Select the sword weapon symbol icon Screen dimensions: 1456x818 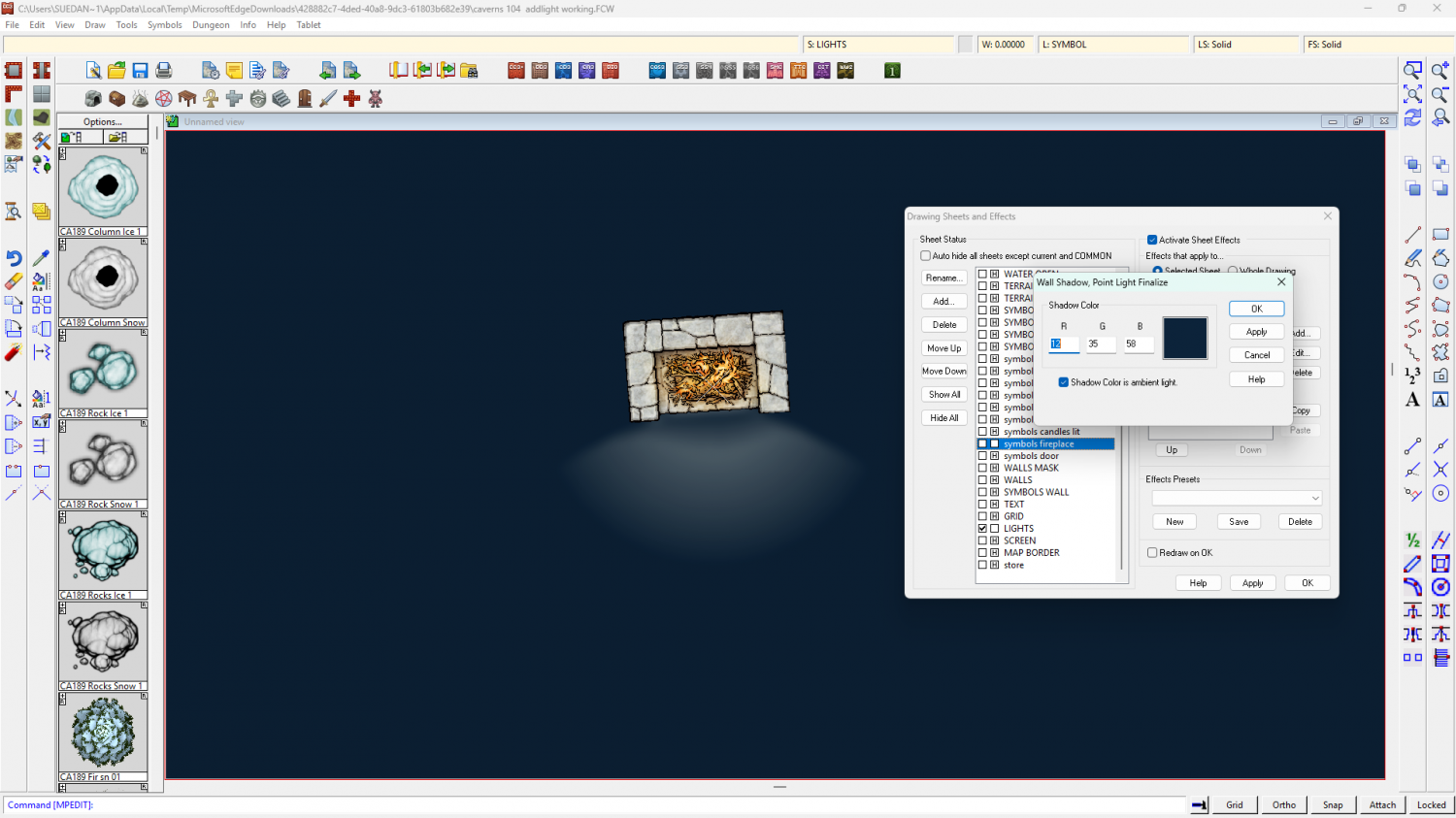pyautogui.click(x=328, y=99)
